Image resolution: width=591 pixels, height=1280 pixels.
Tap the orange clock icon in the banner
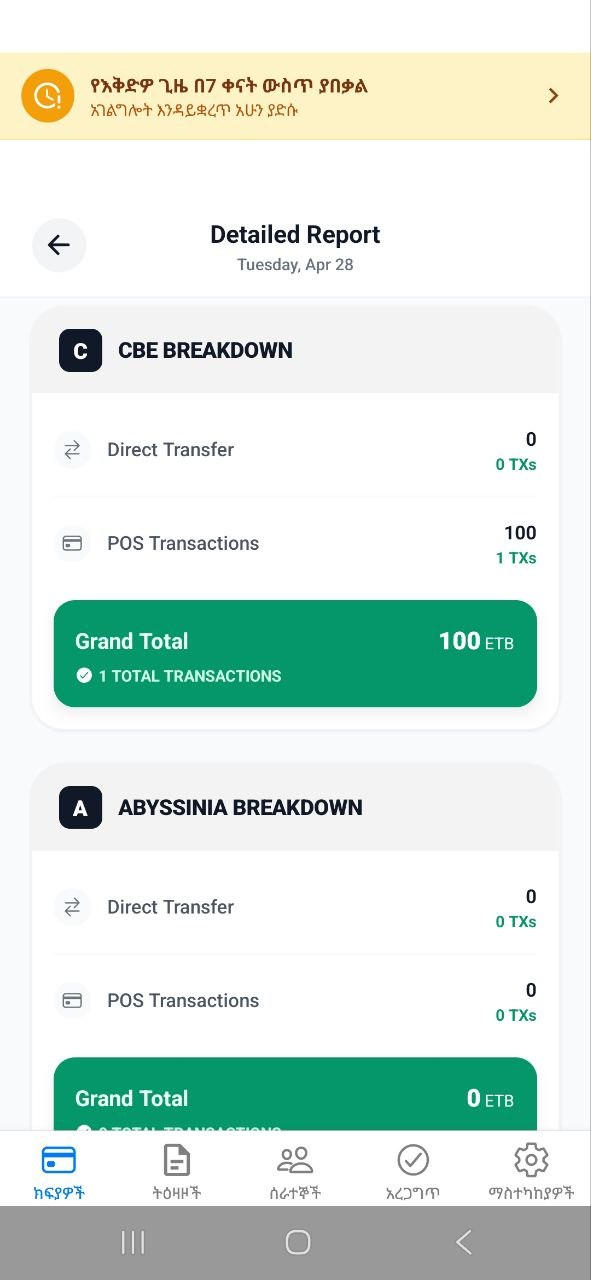tap(46, 95)
